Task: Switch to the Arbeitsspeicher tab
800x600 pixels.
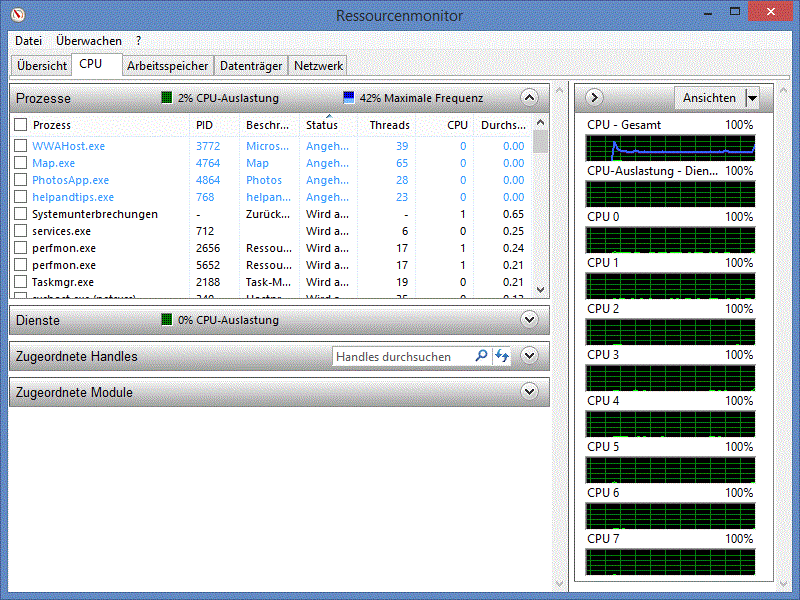Action: pos(168,66)
